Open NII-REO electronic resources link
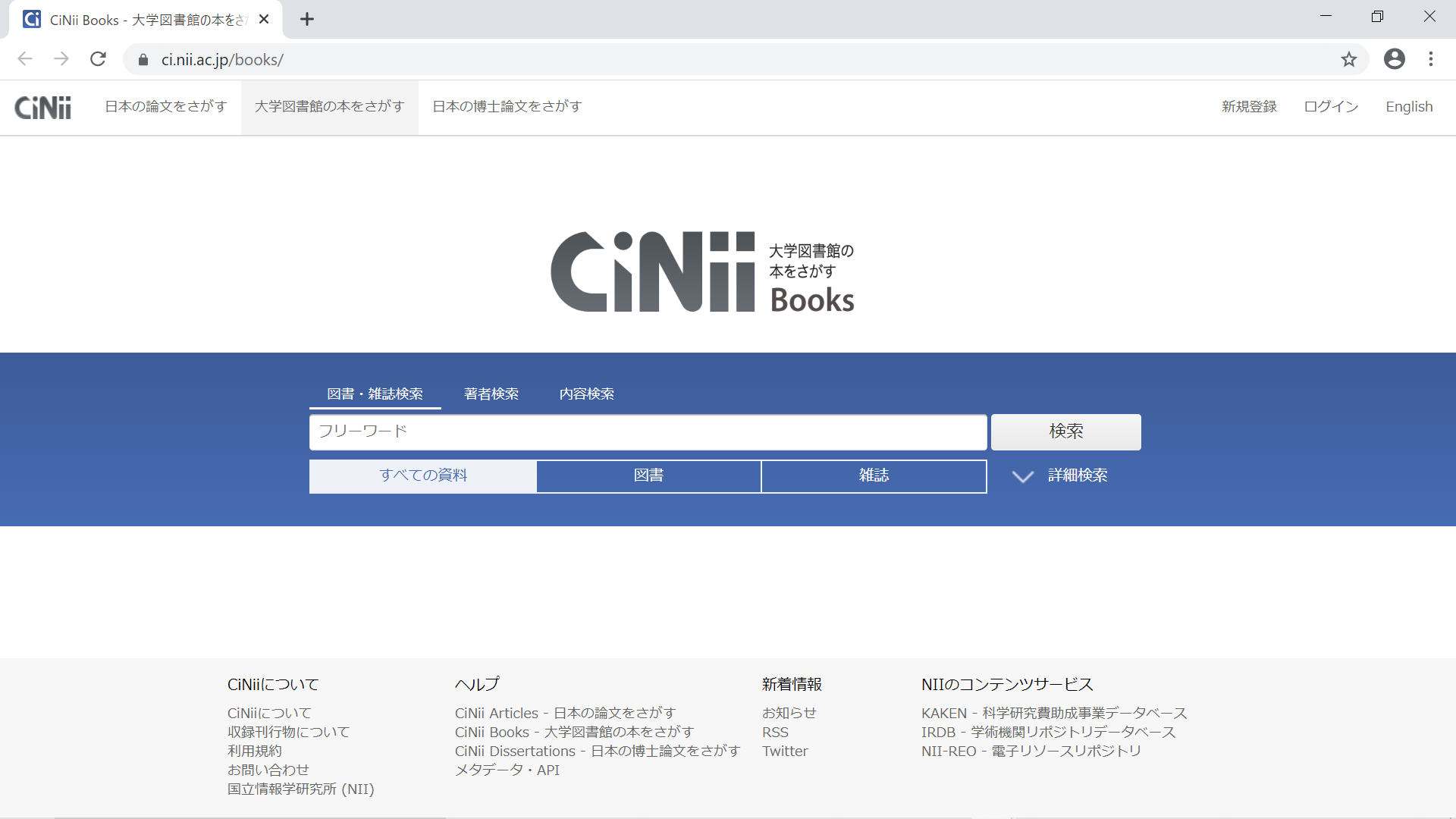 pyautogui.click(x=1031, y=751)
